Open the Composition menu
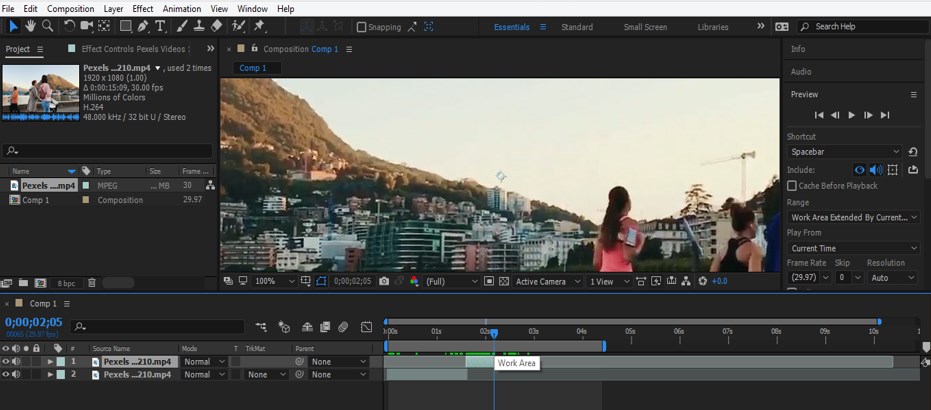Viewport: 931px width, 410px height. pos(70,8)
